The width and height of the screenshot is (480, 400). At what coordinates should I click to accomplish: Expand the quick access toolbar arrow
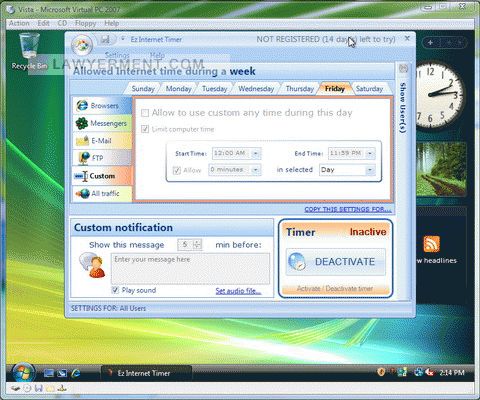click(x=123, y=39)
